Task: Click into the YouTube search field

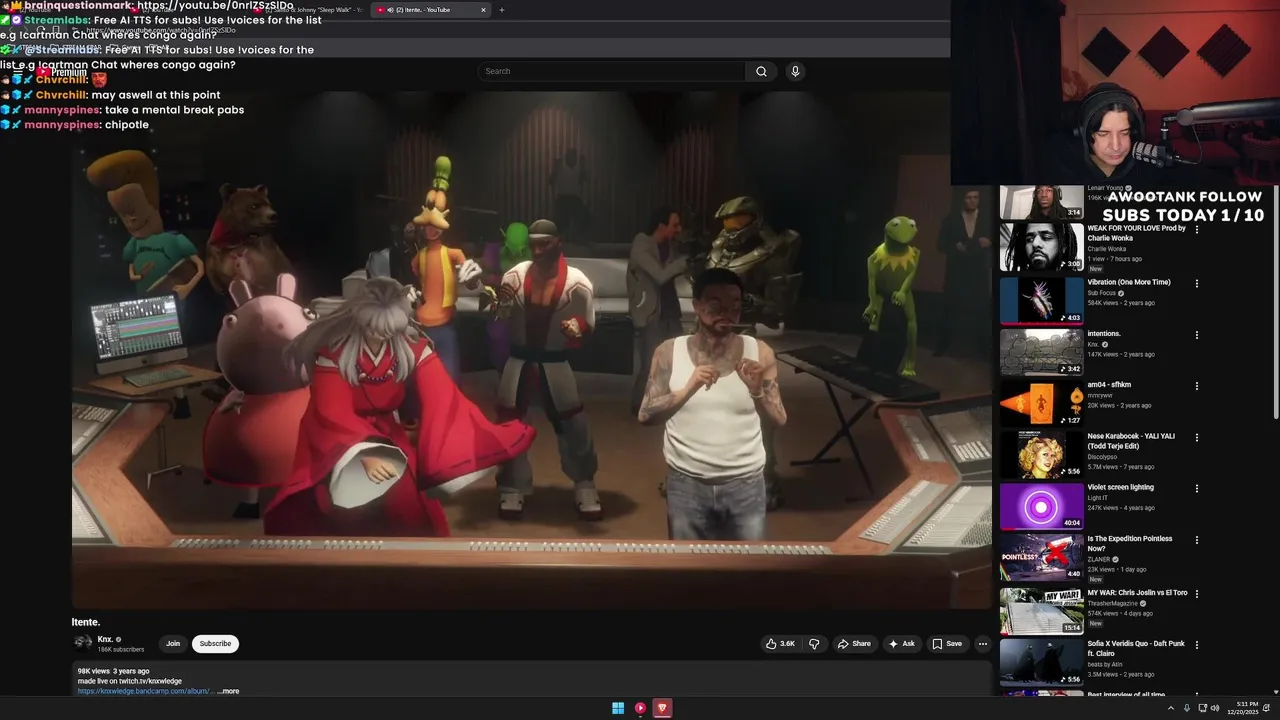Action: (x=612, y=71)
